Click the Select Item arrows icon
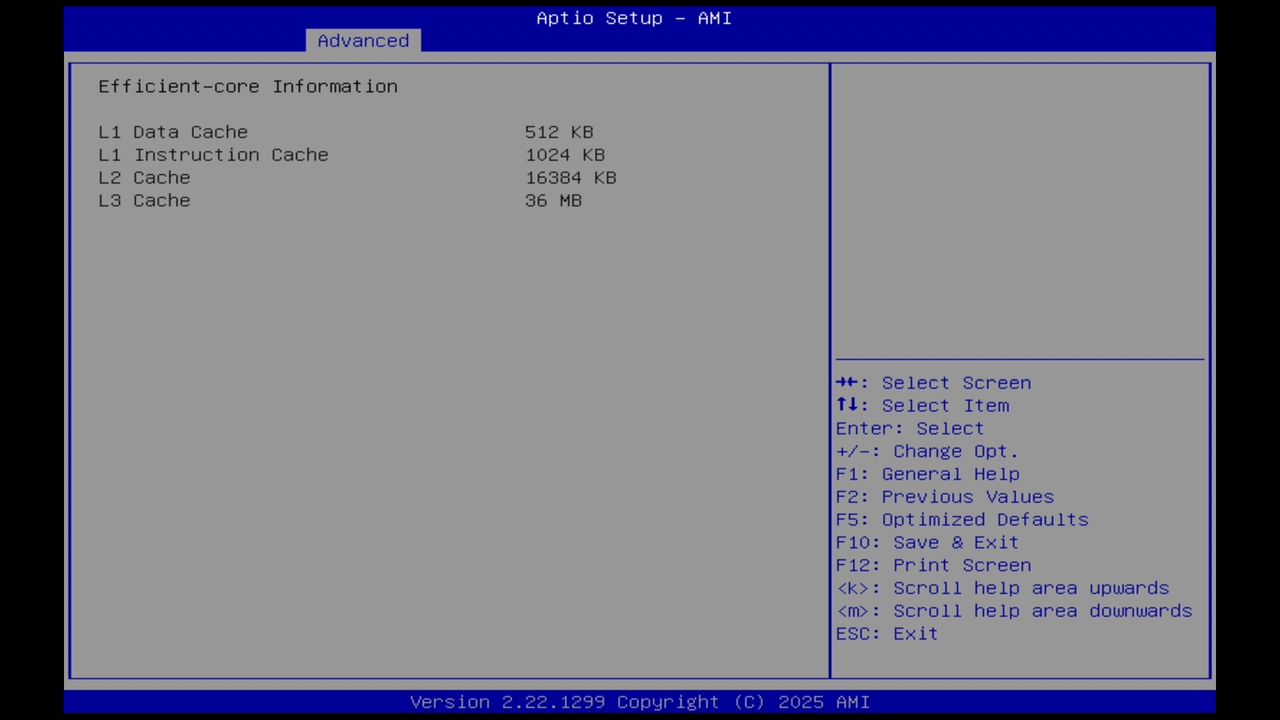This screenshot has width=1280, height=720. click(849, 405)
